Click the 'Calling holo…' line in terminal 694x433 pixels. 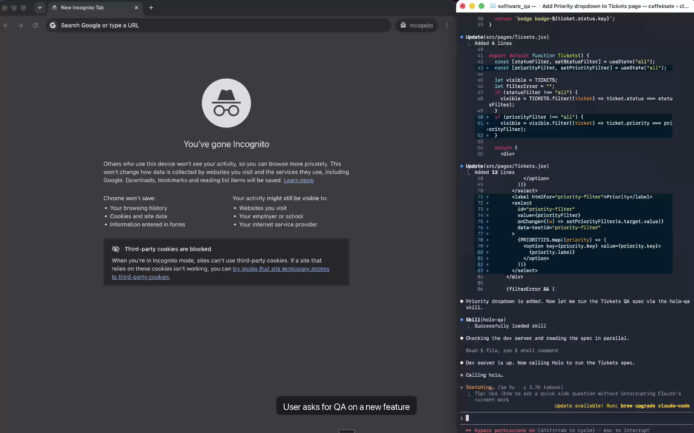[x=484, y=375]
